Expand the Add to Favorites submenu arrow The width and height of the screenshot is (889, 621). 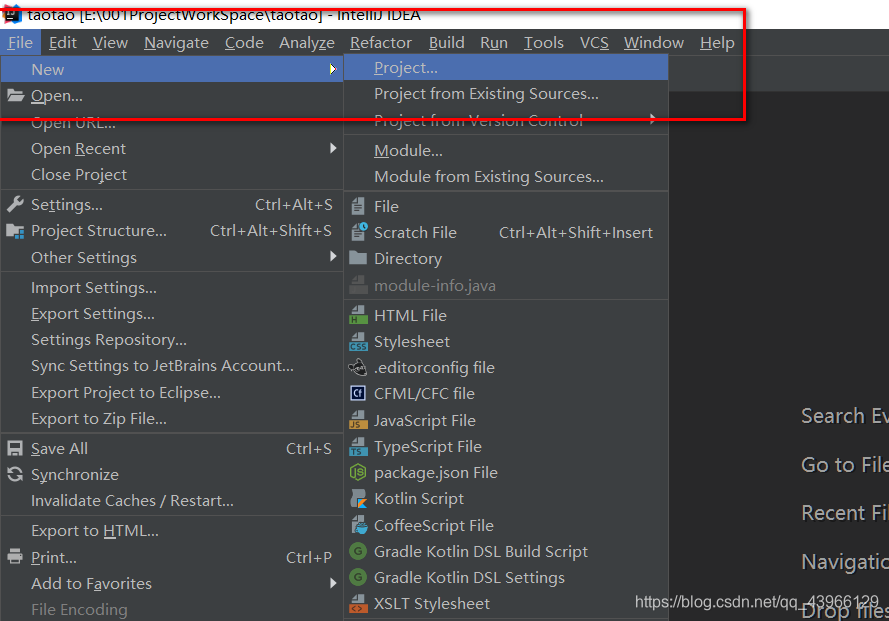[333, 582]
